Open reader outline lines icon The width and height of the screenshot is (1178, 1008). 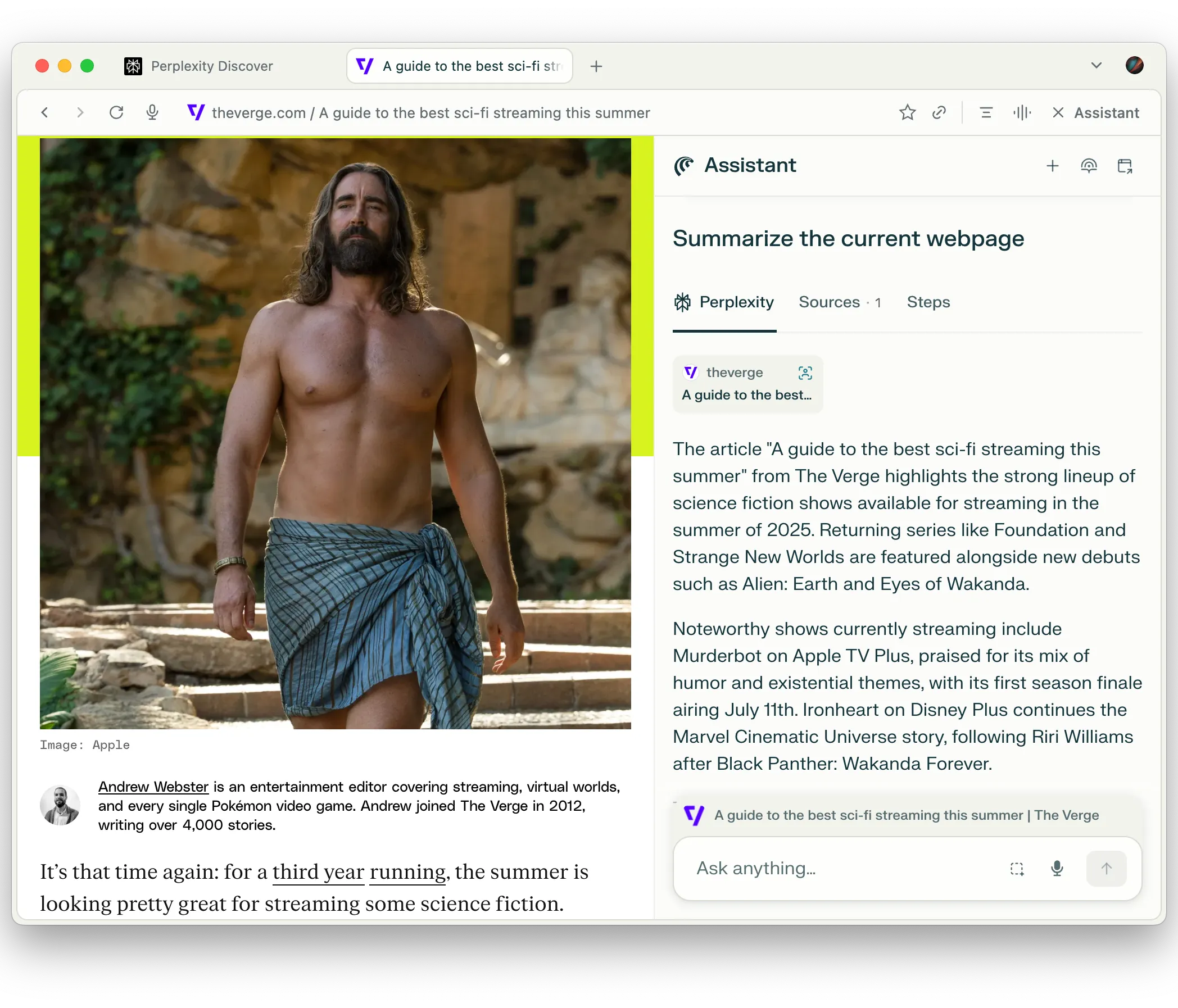pyautogui.click(x=986, y=112)
